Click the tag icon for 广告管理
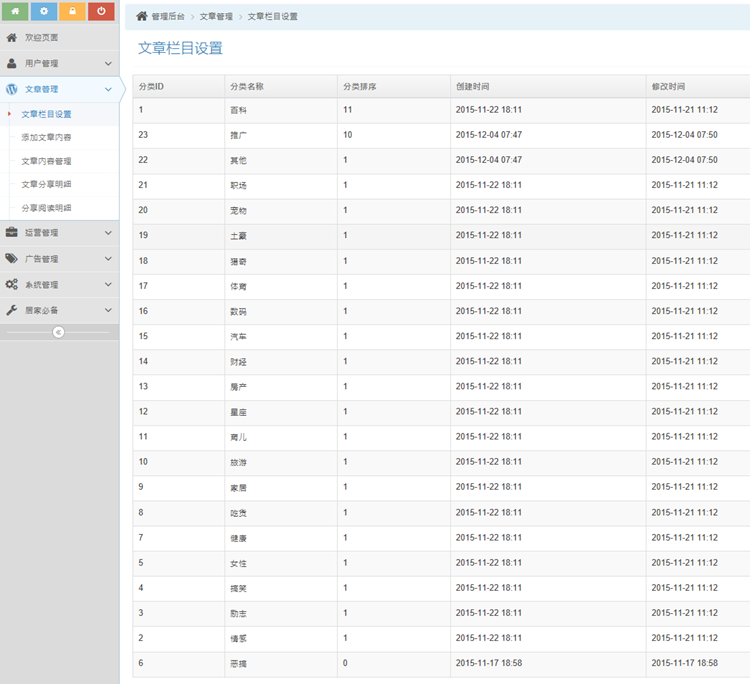Image resolution: width=750 pixels, height=684 pixels. pyautogui.click(x=12, y=258)
